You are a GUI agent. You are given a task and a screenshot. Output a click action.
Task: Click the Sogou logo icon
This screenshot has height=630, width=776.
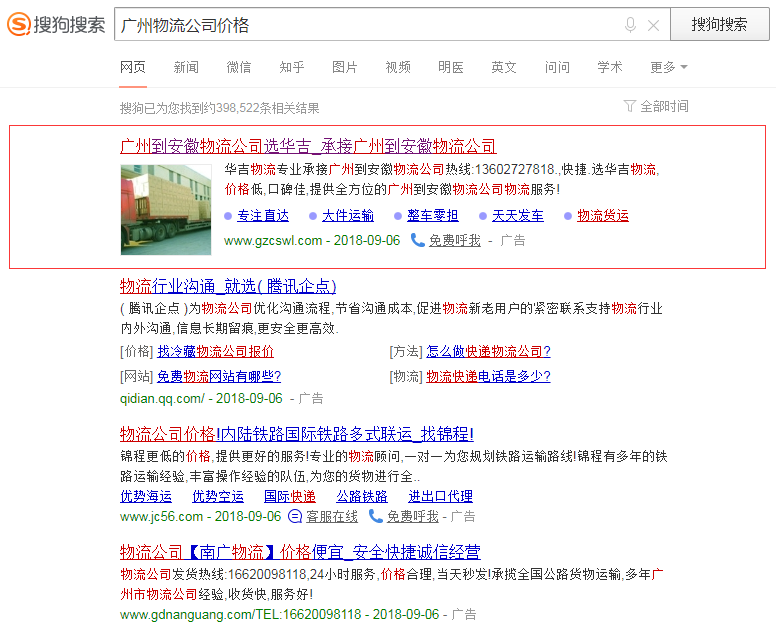pos(19,24)
